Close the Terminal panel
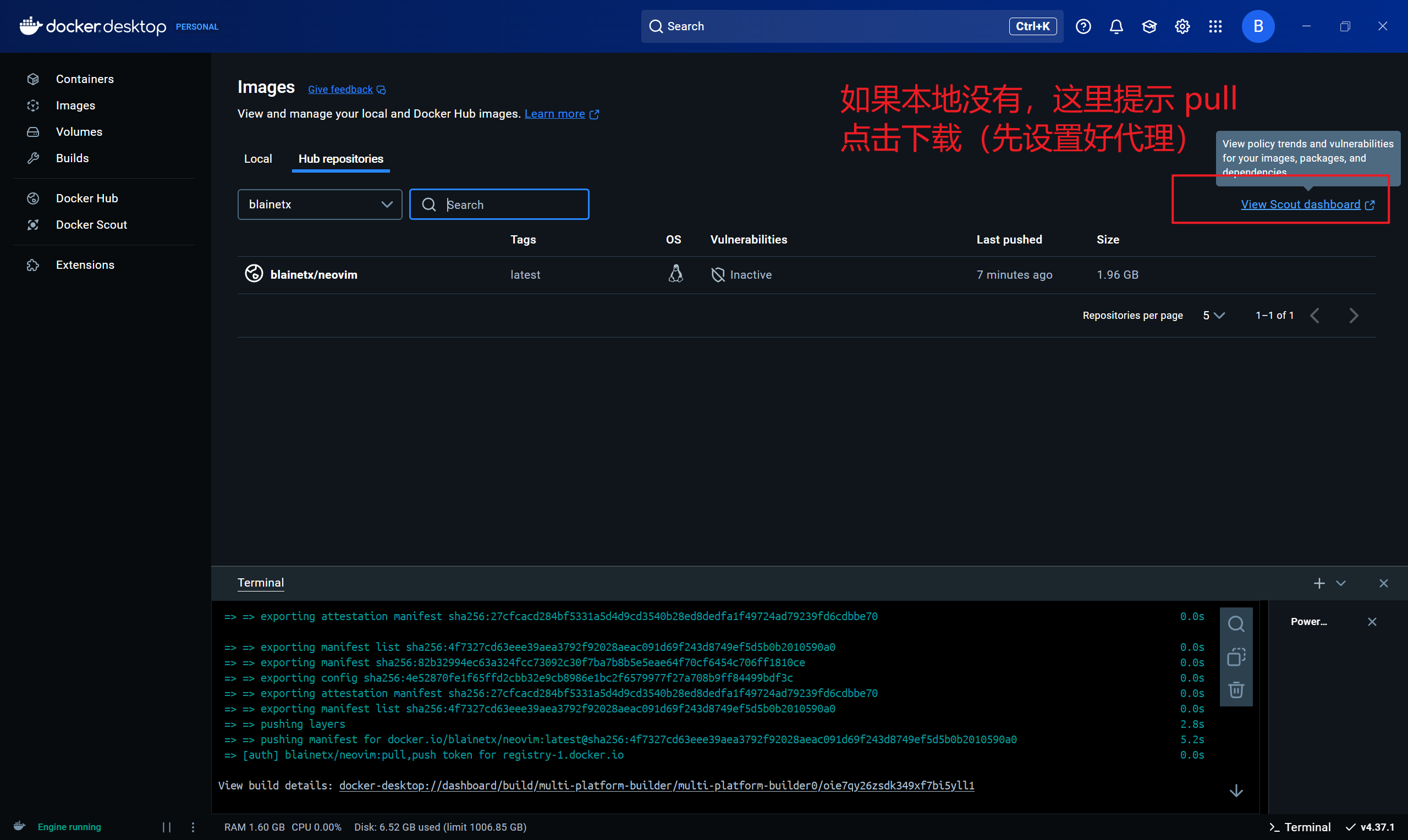The height and width of the screenshot is (840, 1408). pyautogui.click(x=1383, y=583)
